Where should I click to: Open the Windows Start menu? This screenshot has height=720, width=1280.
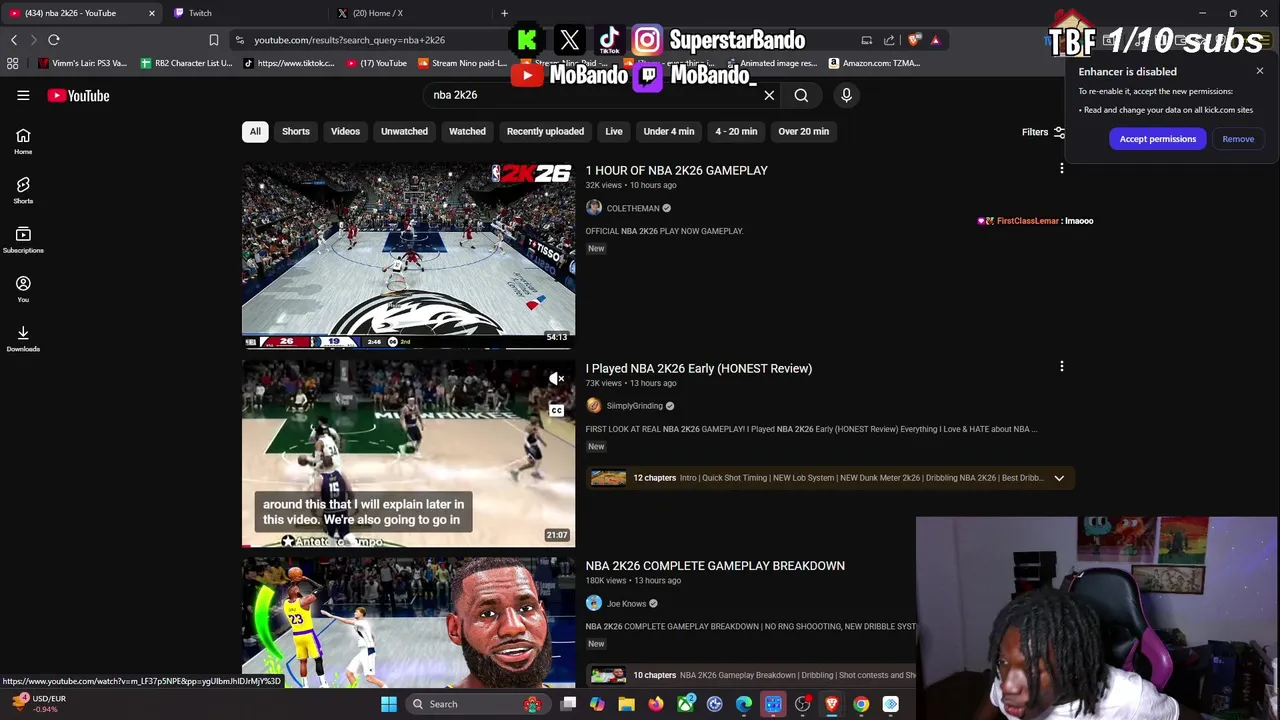pos(389,704)
